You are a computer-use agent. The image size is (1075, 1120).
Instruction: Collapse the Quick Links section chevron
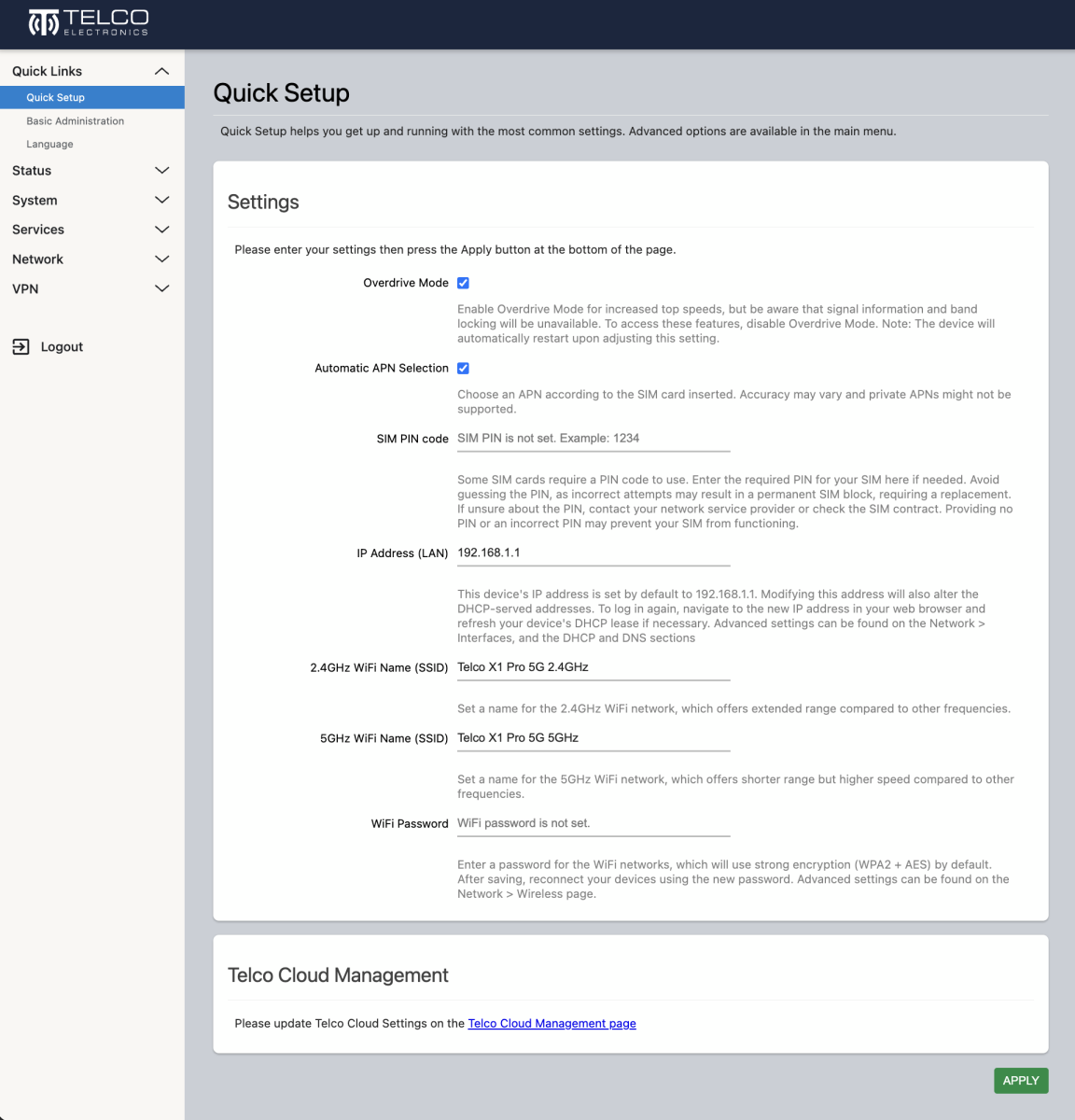click(161, 71)
